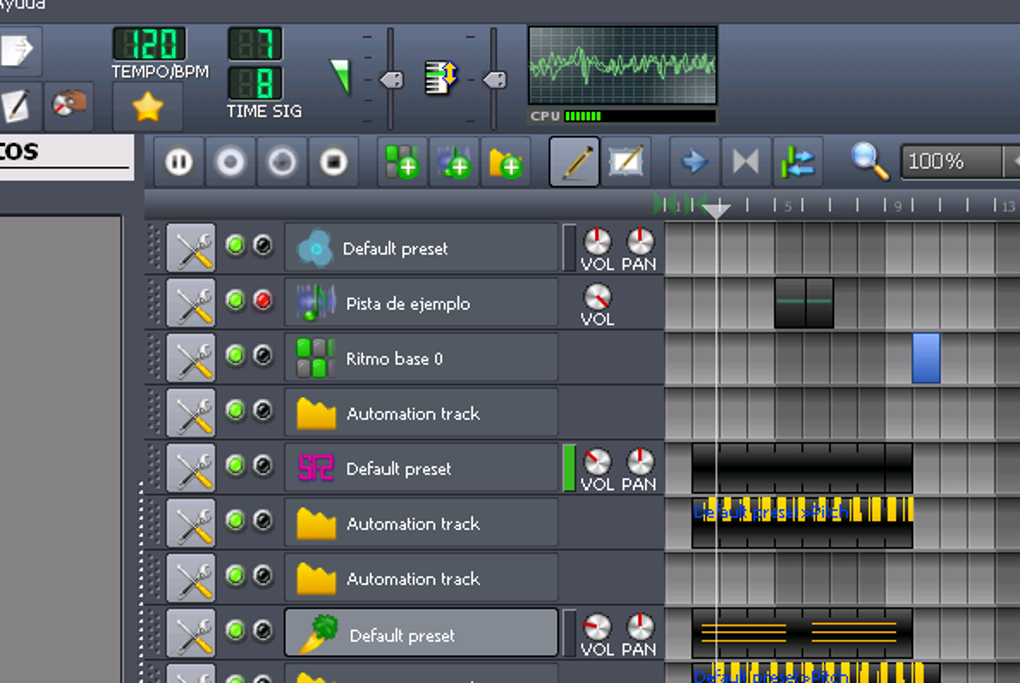Viewport: 1020px width, 683px height.
Task: Click the tempo display showing 120
Action: 150,44
